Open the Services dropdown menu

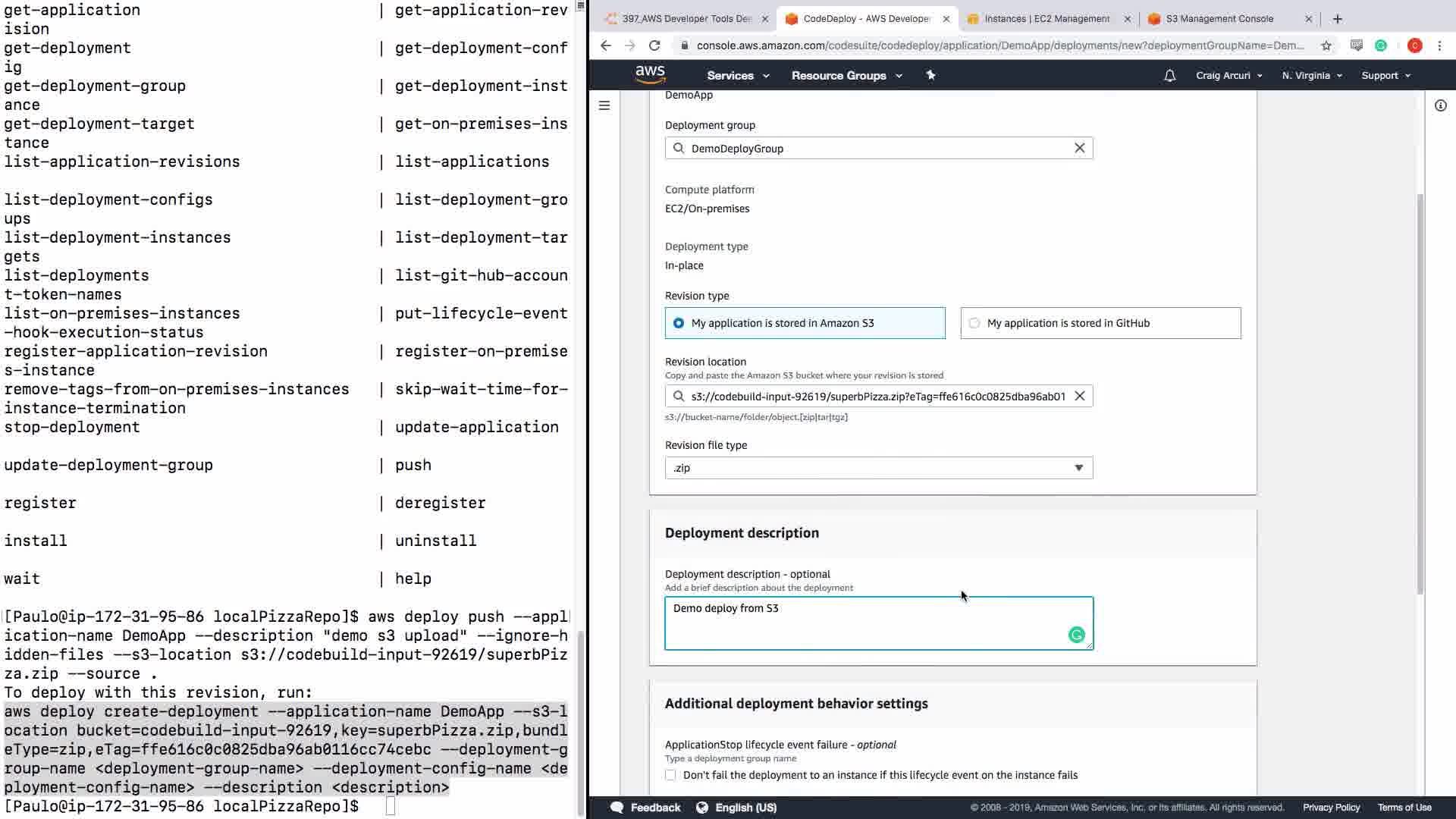[x=737, y=75]
